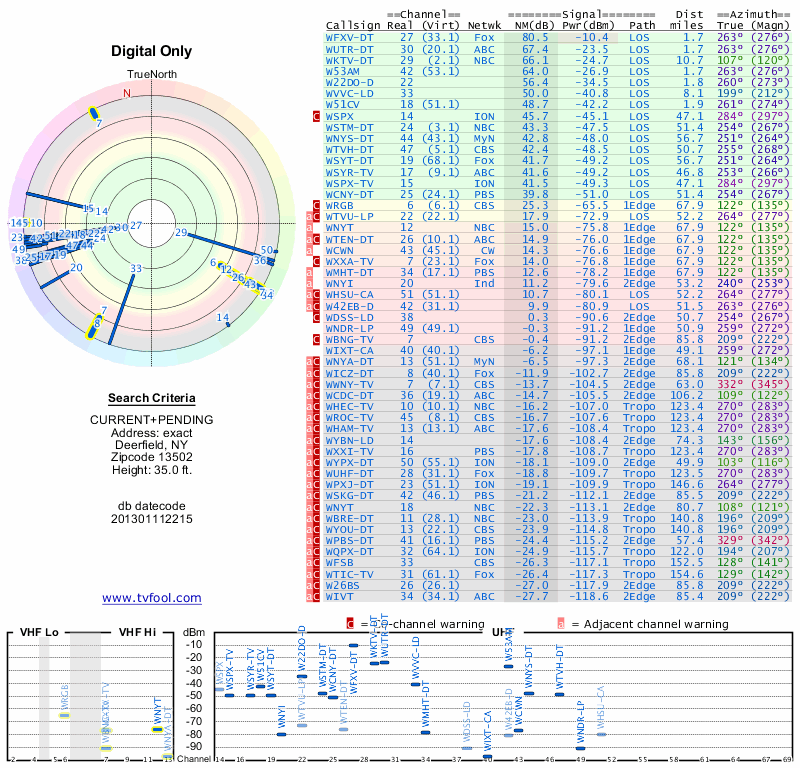Click the co-channel warning icon beside WDSS-LD
800x768 pixels.
click(x=317, y=315)
